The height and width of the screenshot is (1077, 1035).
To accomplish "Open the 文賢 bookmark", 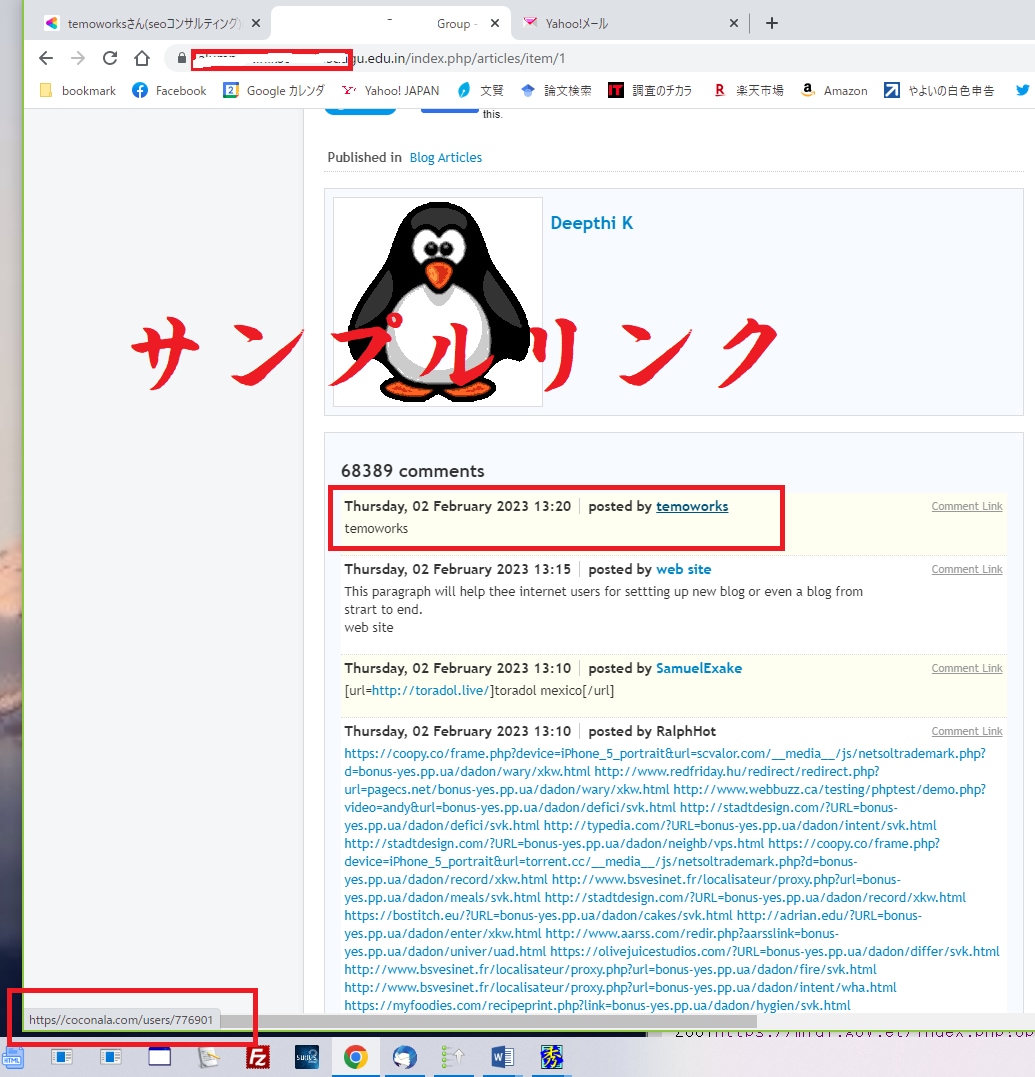I will click(x=481, y=91).
